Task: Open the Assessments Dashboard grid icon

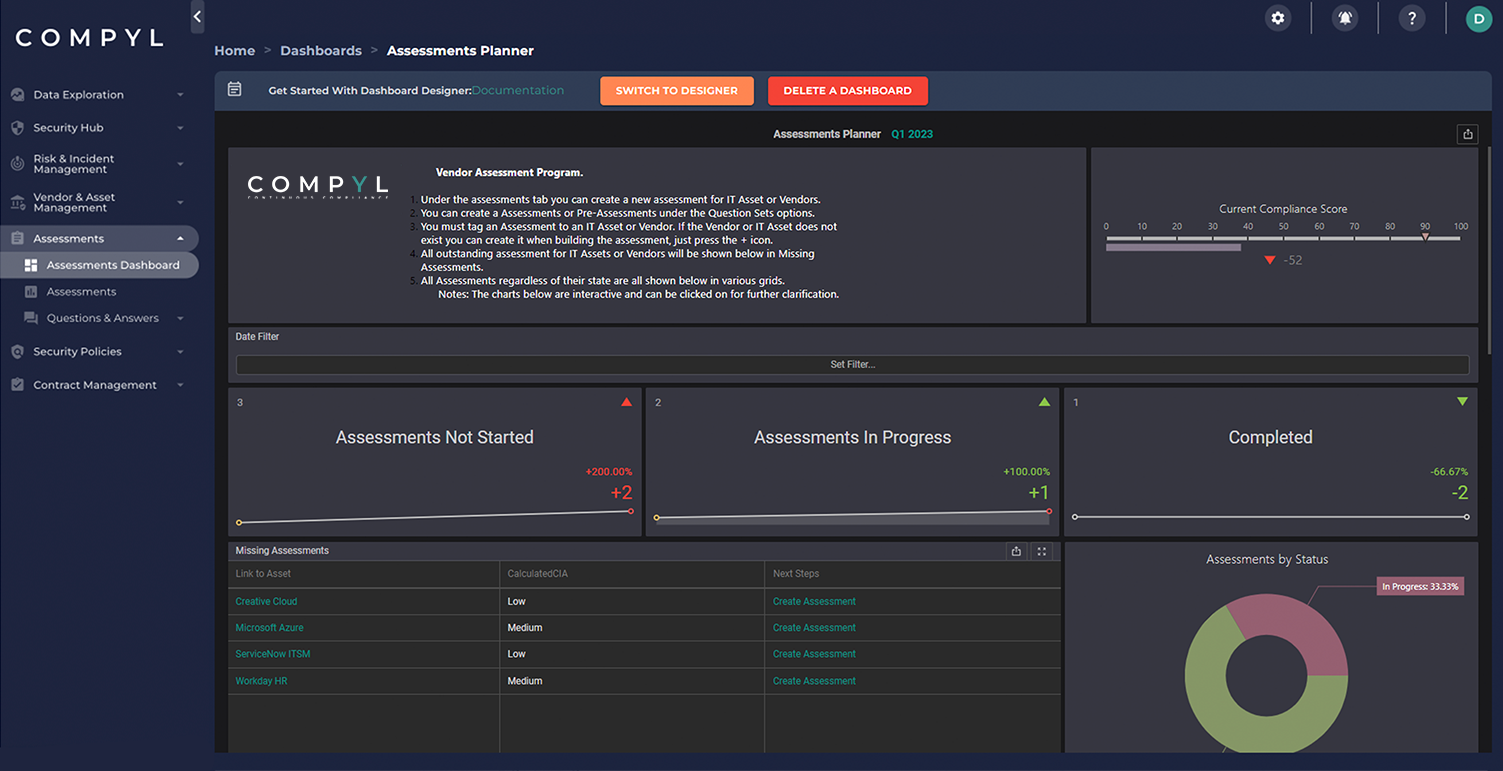Action: click(x=33, y=264)
